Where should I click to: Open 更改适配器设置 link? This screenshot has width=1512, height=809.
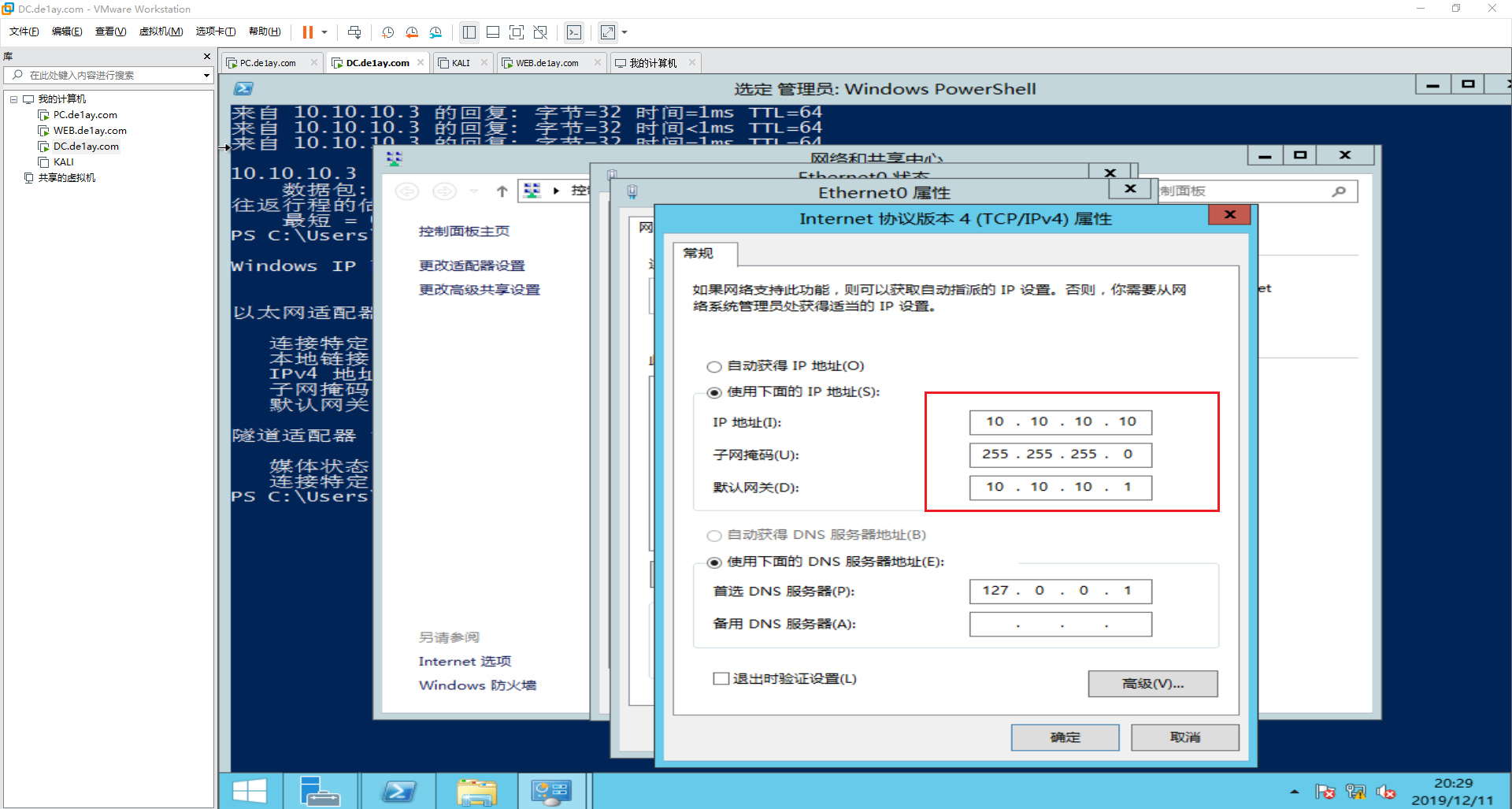(472, 266)
